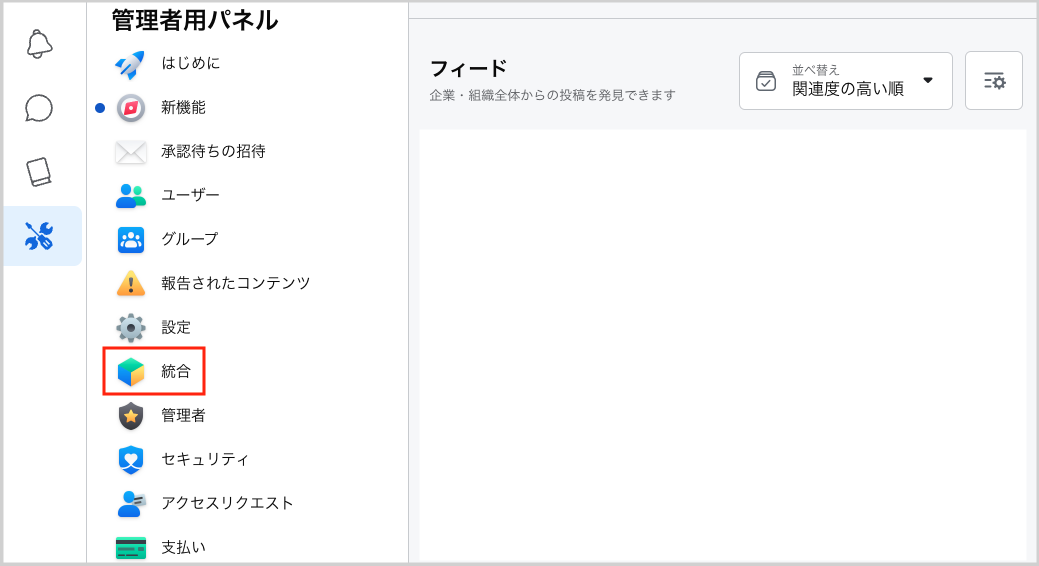Click the フィード heading
1039x566 pixels.
tap(468, 68)
